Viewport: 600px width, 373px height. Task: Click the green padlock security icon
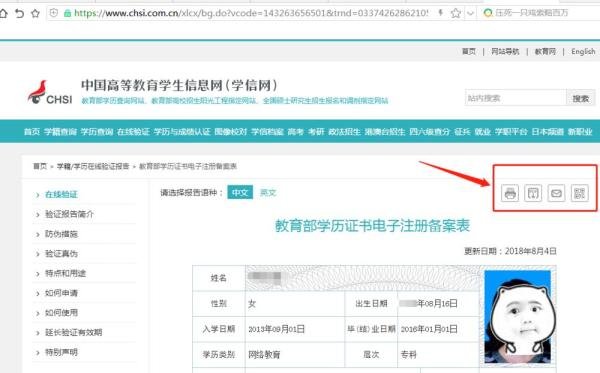click(x=67, y=13)
